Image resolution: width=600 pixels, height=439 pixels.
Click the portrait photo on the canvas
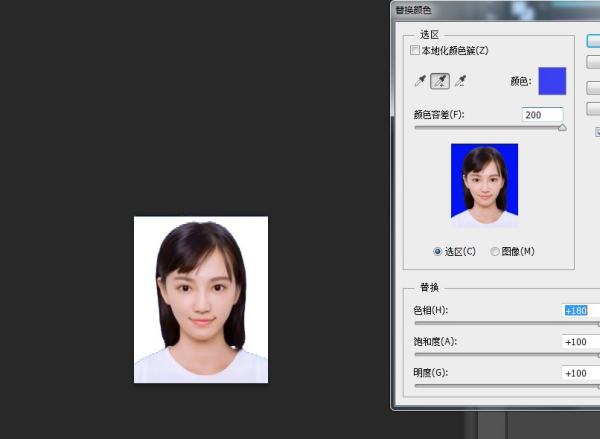click(201, 299)
